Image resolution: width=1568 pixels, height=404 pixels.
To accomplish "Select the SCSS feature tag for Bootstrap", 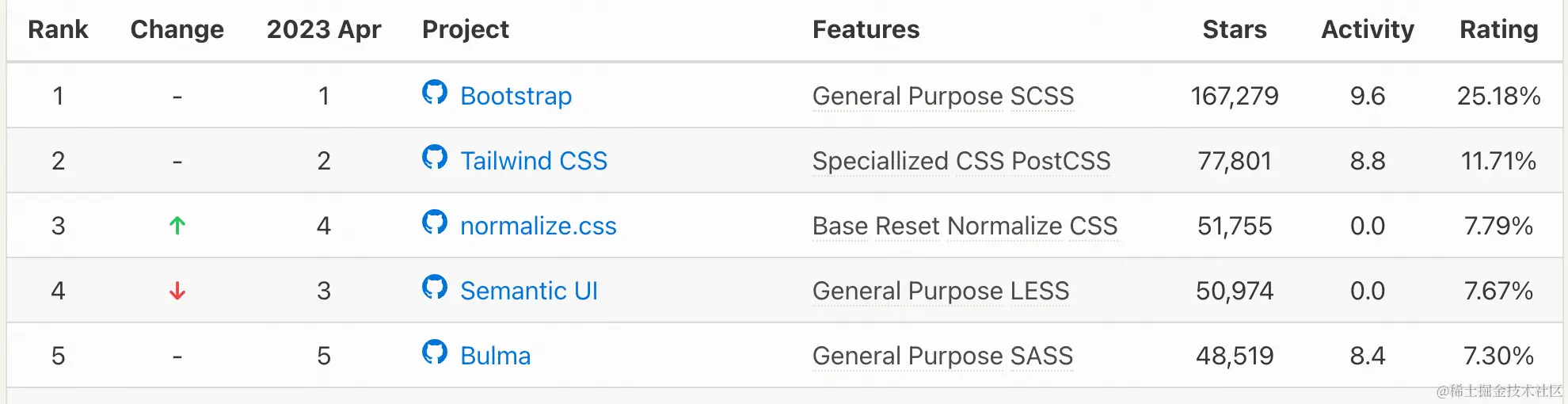I will 1042,96.
